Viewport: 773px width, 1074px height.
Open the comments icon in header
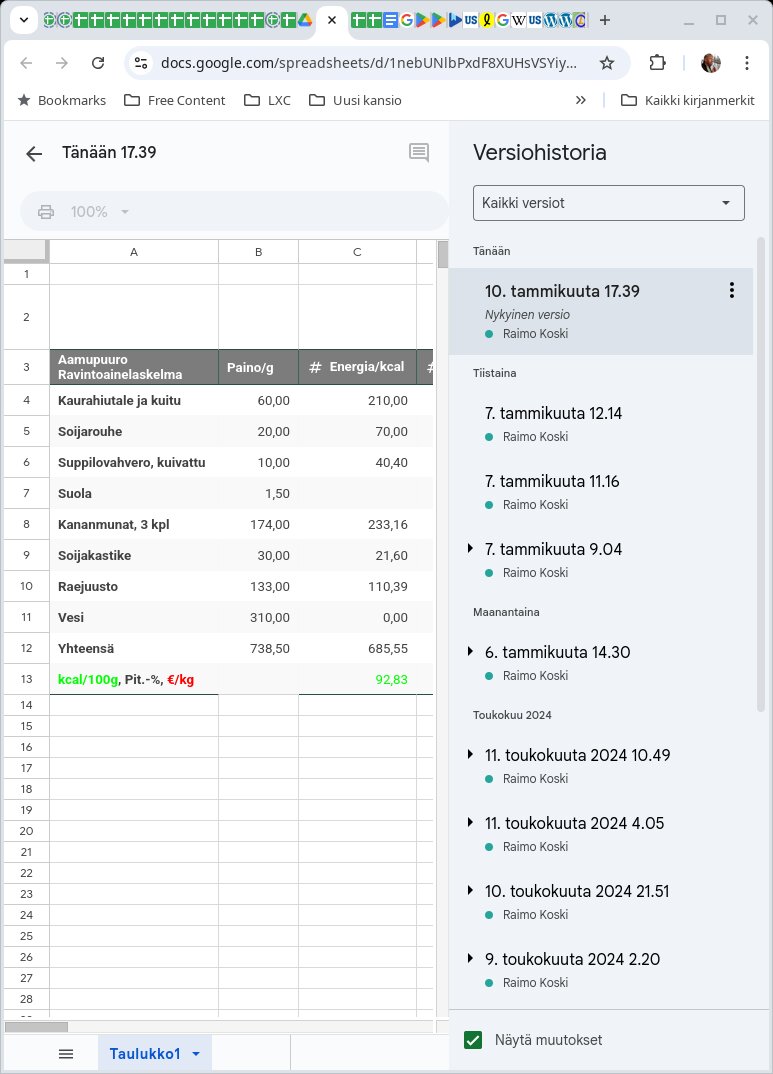[419, 153]
